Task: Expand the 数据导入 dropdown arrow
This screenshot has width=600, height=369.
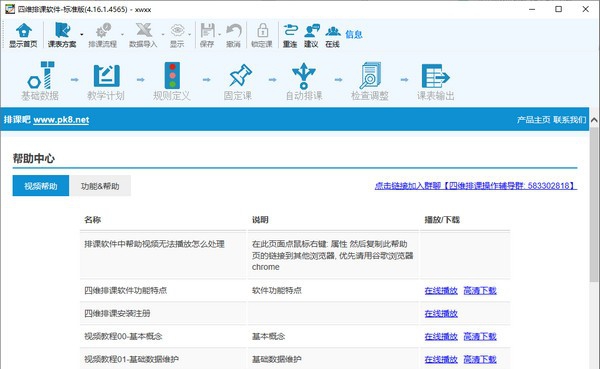Action: (x=163, y=34)
